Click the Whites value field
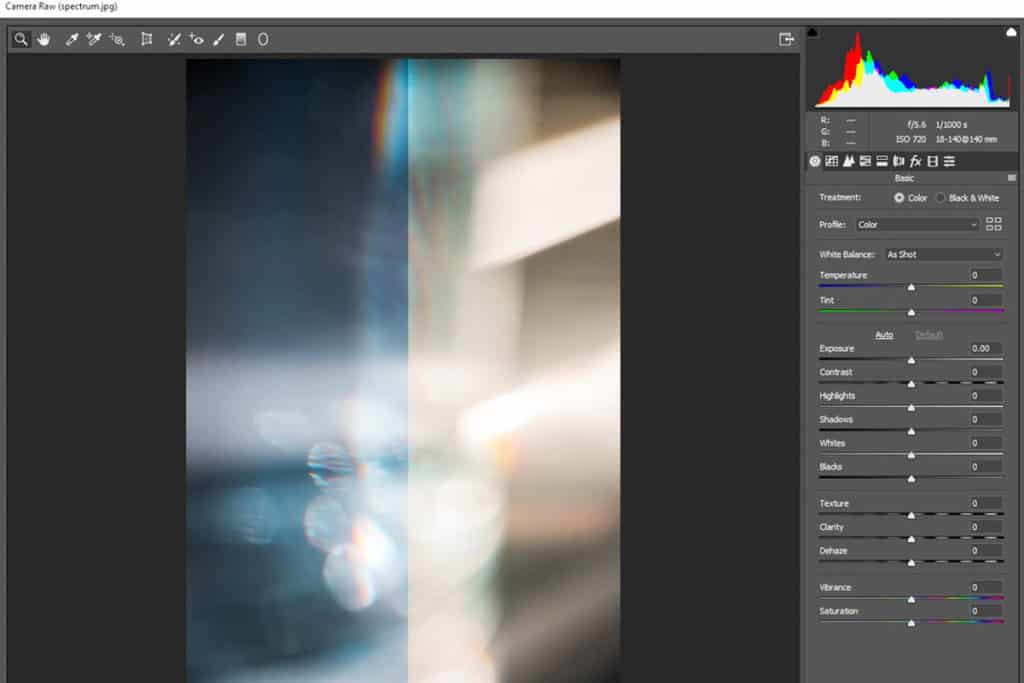The image size is (1024, 683). [x=985, y=443]
